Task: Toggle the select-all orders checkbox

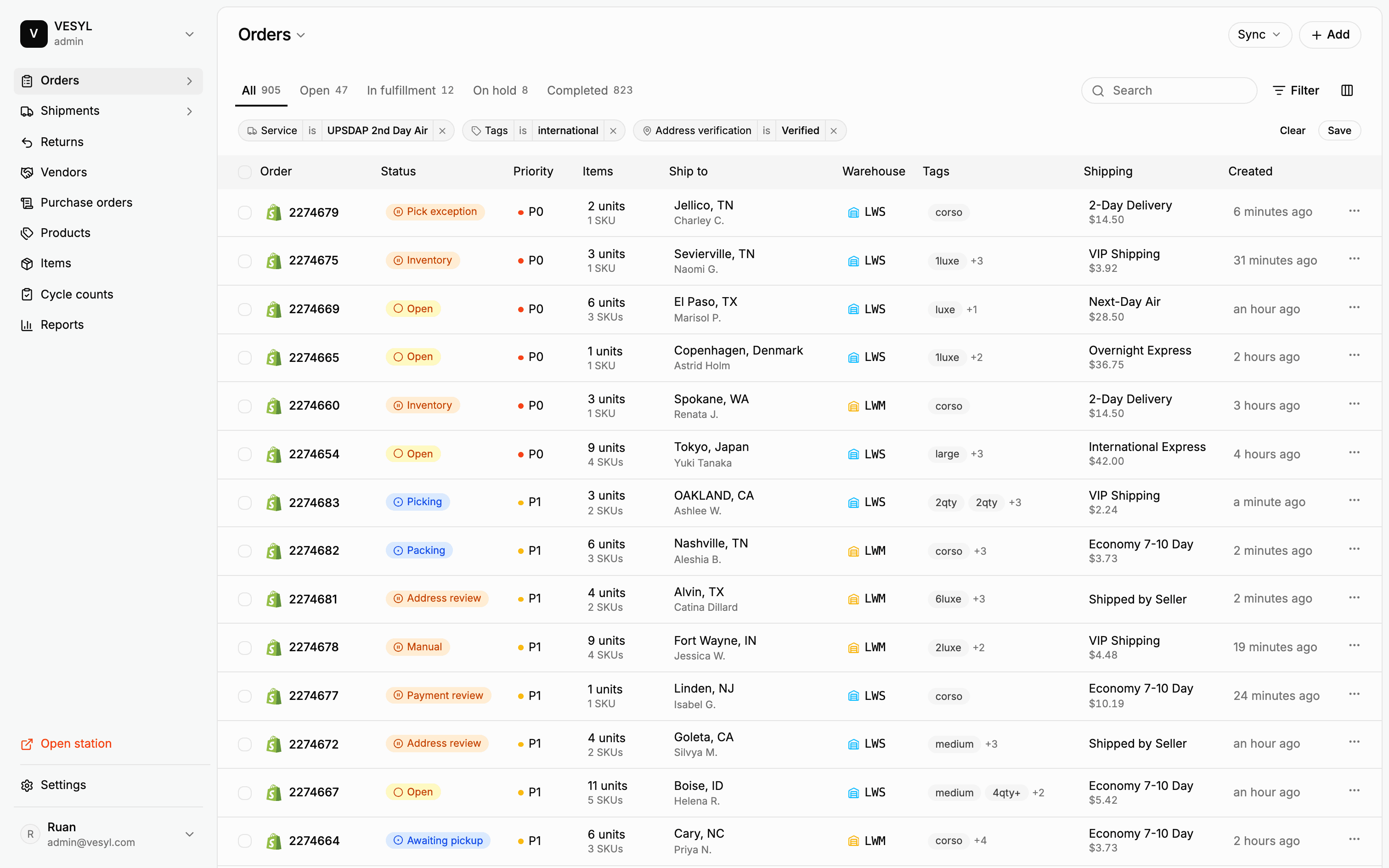Action: click(244, 172)
